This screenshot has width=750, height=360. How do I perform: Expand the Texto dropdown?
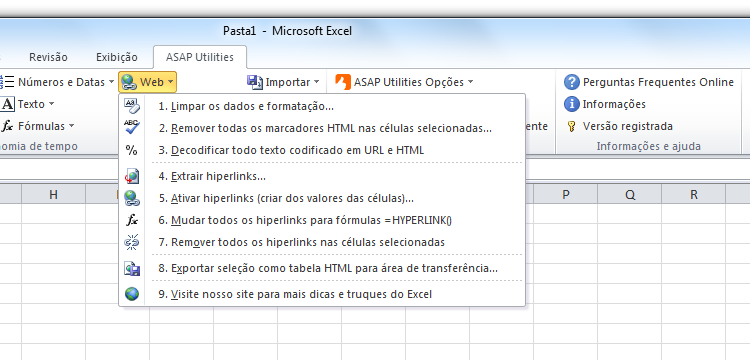[51, 104]
